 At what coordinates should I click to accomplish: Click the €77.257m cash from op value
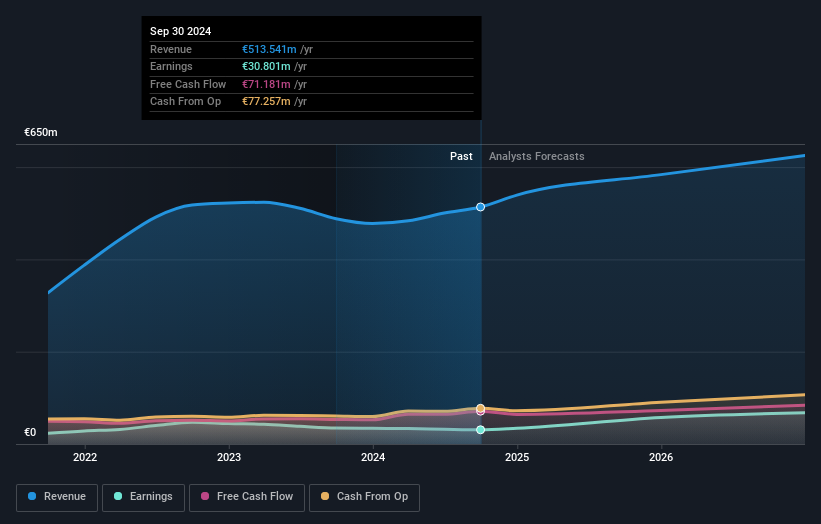point(266,102)
